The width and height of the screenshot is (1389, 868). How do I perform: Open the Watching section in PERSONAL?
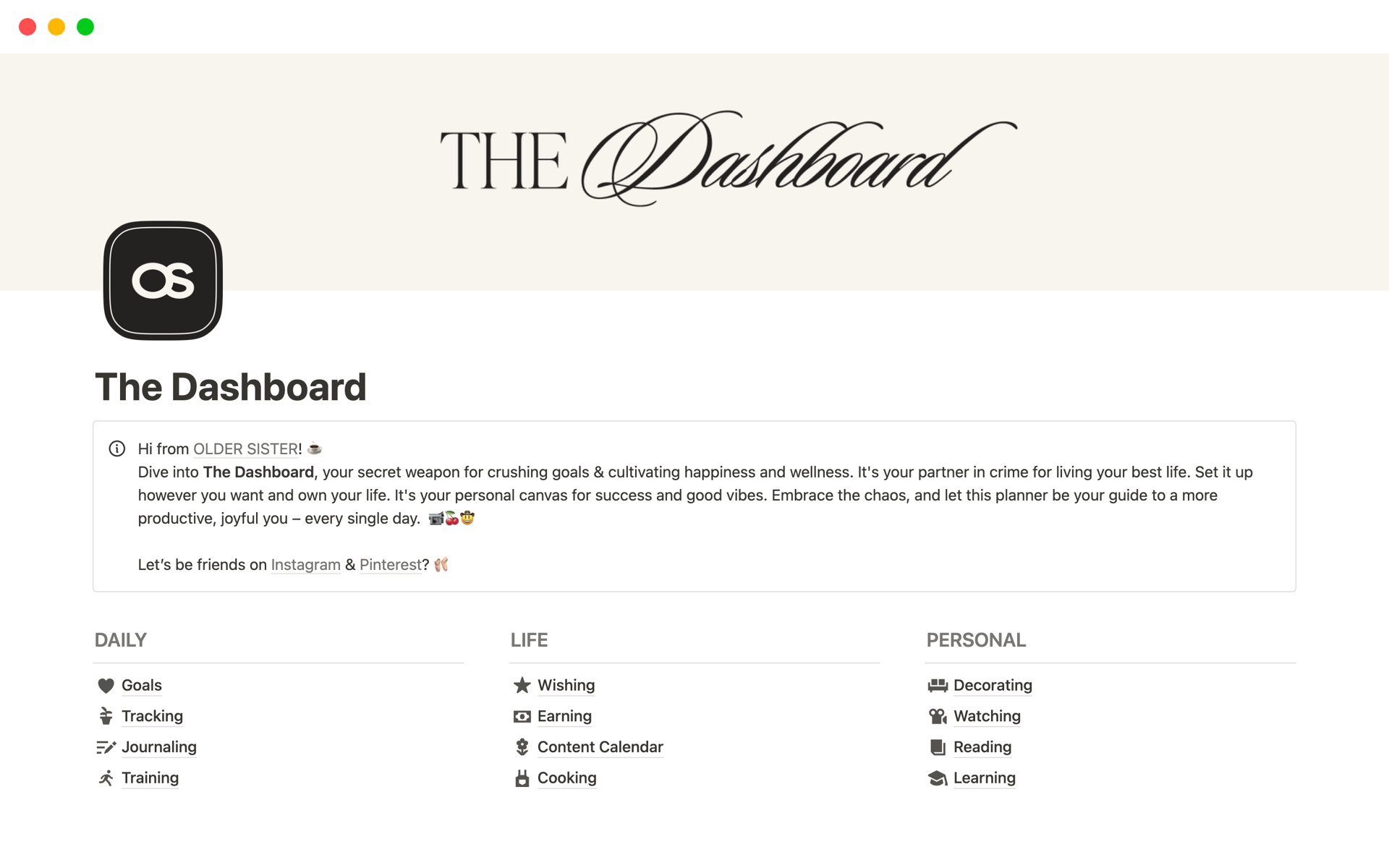985,716
